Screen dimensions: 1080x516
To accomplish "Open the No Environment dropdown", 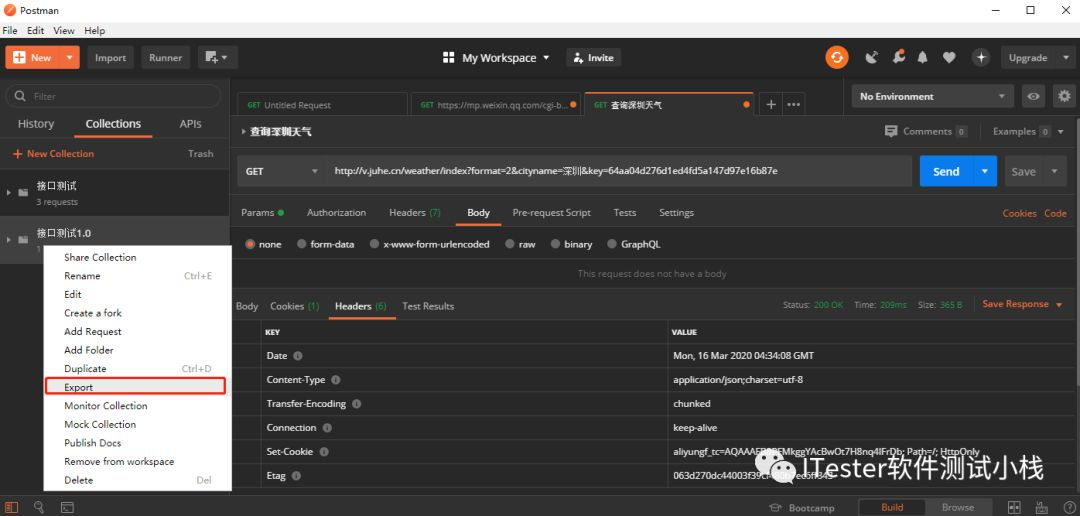I will (933, 96).
